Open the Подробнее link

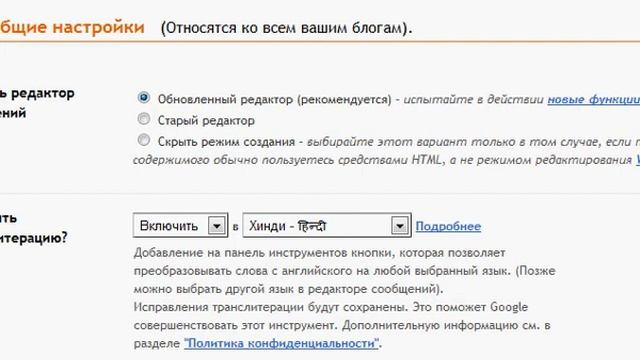pyautogui.click(x=448, y=226)
